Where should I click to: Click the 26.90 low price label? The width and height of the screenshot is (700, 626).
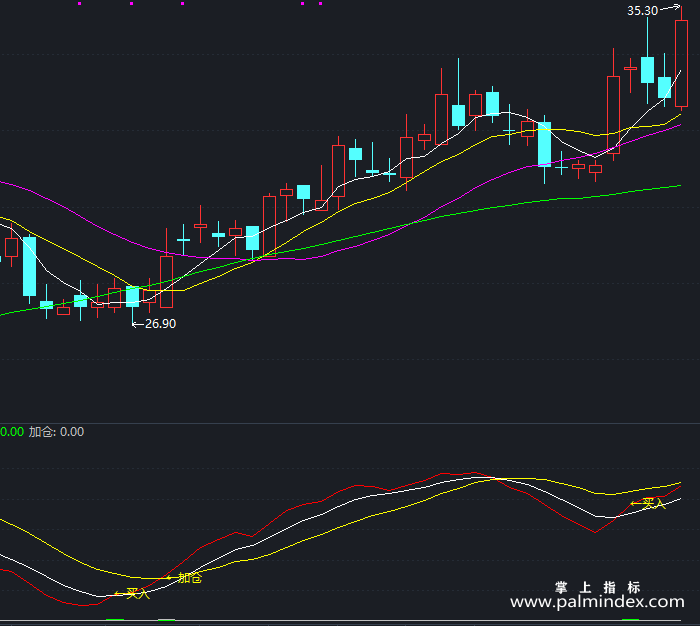pyautogui.click(x=160, y=324)
